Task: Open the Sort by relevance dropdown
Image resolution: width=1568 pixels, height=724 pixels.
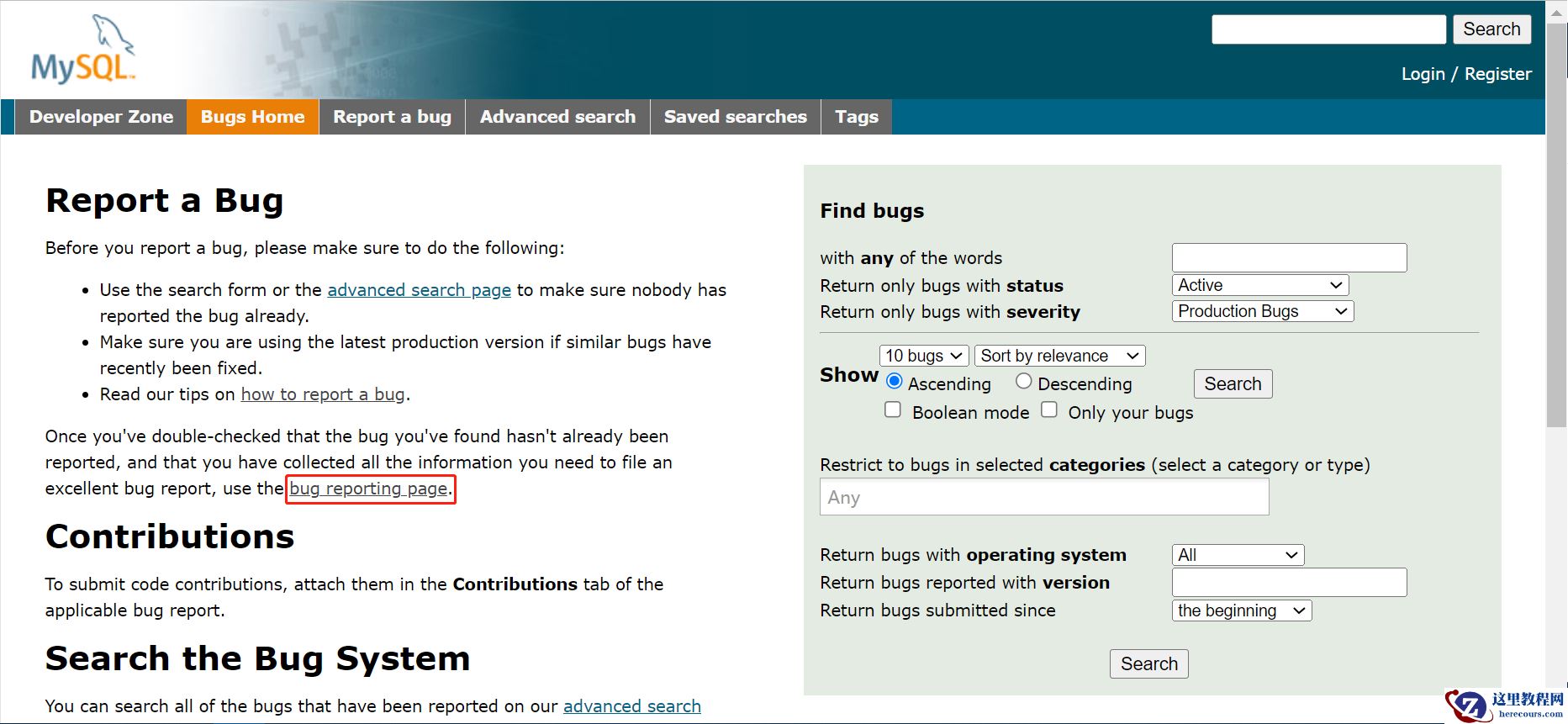Action: pos(1060,356)
